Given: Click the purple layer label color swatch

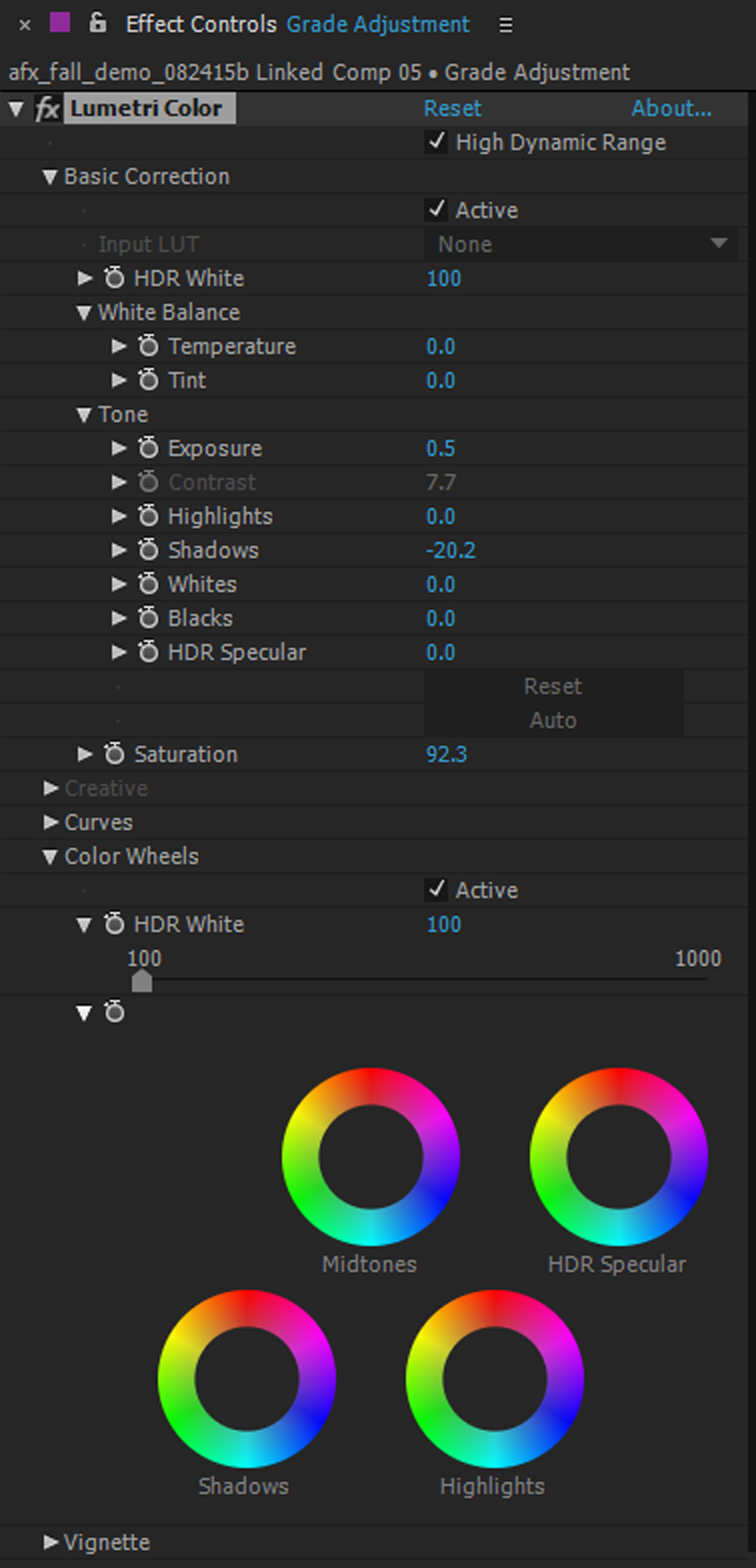Looking at the screenshot, I should [60, 23].
